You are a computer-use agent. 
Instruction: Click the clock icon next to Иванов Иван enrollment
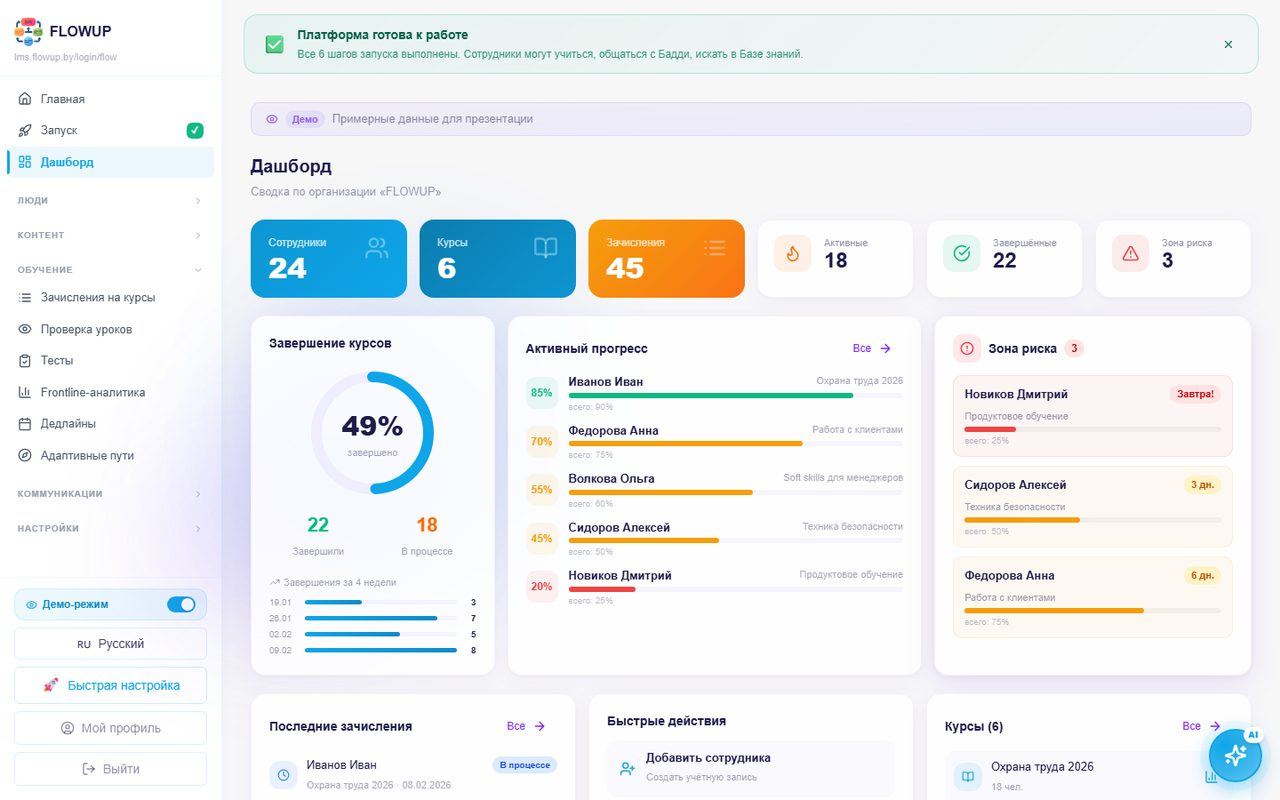click(x=283, y=775)
